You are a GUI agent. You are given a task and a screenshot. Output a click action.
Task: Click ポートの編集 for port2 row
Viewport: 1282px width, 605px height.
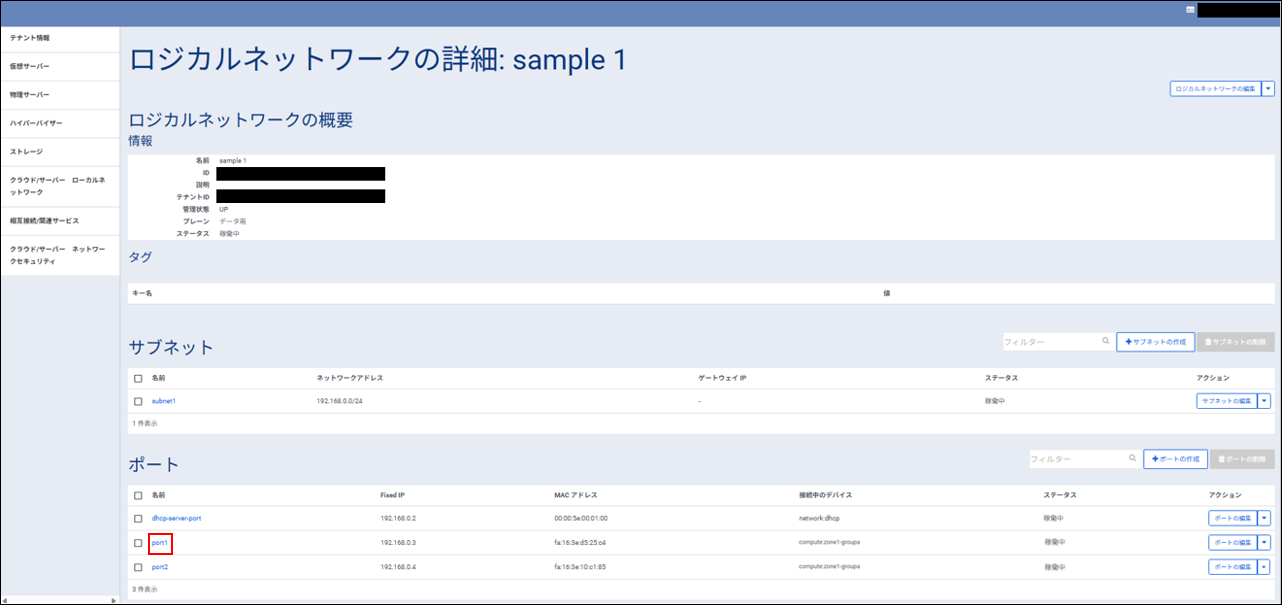tap(1232, 567)
